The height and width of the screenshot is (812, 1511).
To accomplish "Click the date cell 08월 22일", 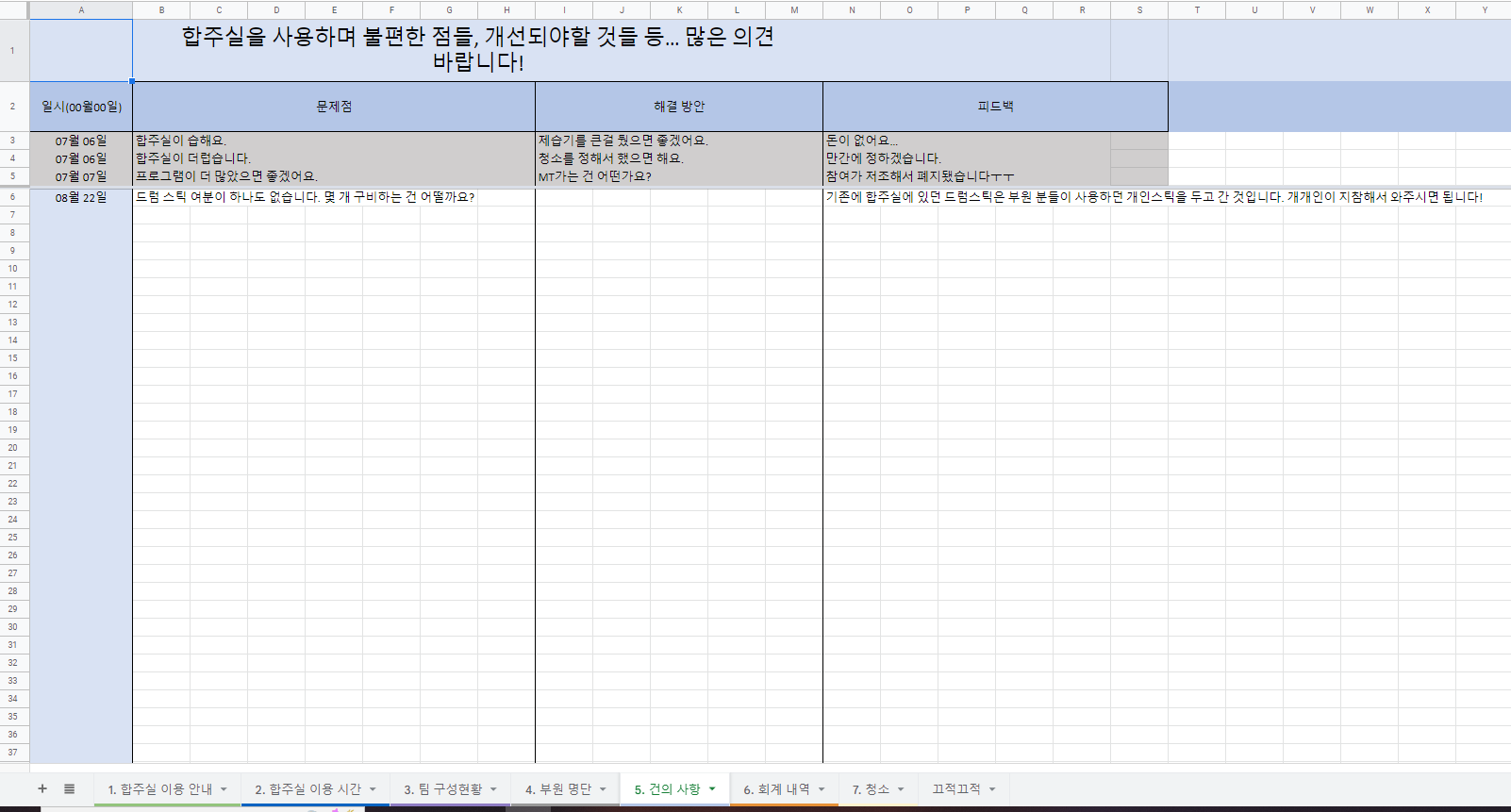I will [81, 197].
